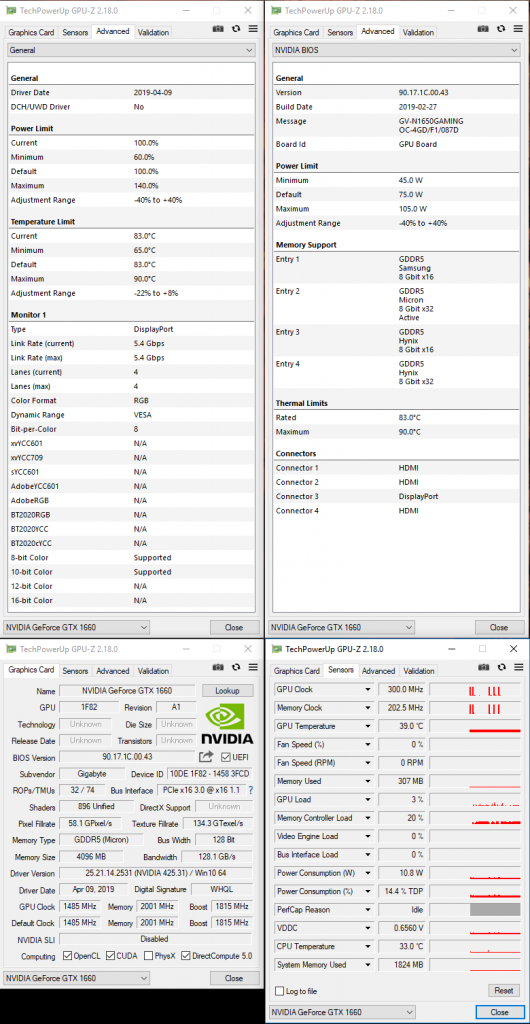Click GPU Clock sensor graph
This screenshot has height=1024, width=530.
coord(475,690)
